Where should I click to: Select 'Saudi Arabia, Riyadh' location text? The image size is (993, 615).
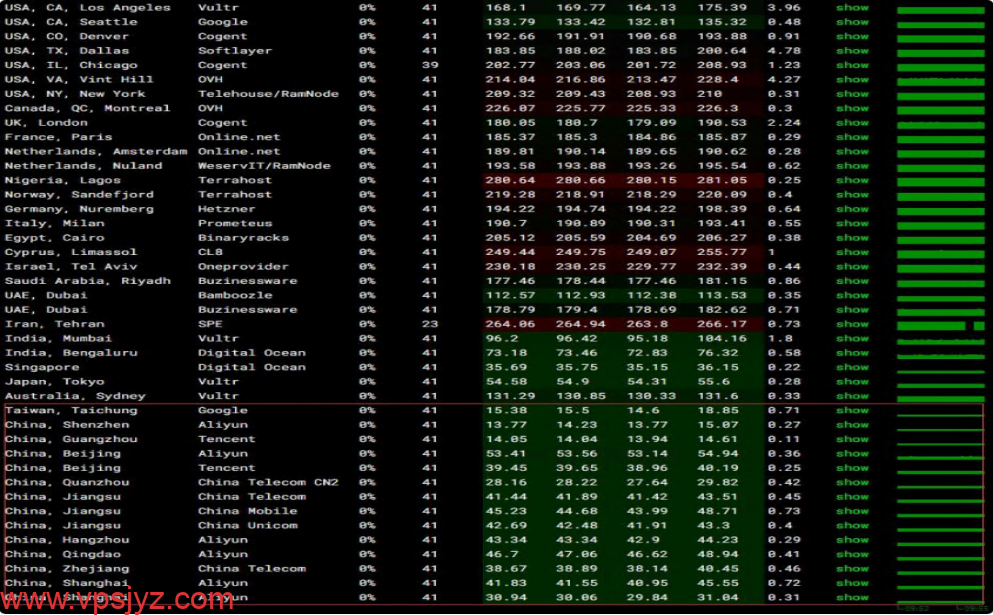(x=87, y=281)
